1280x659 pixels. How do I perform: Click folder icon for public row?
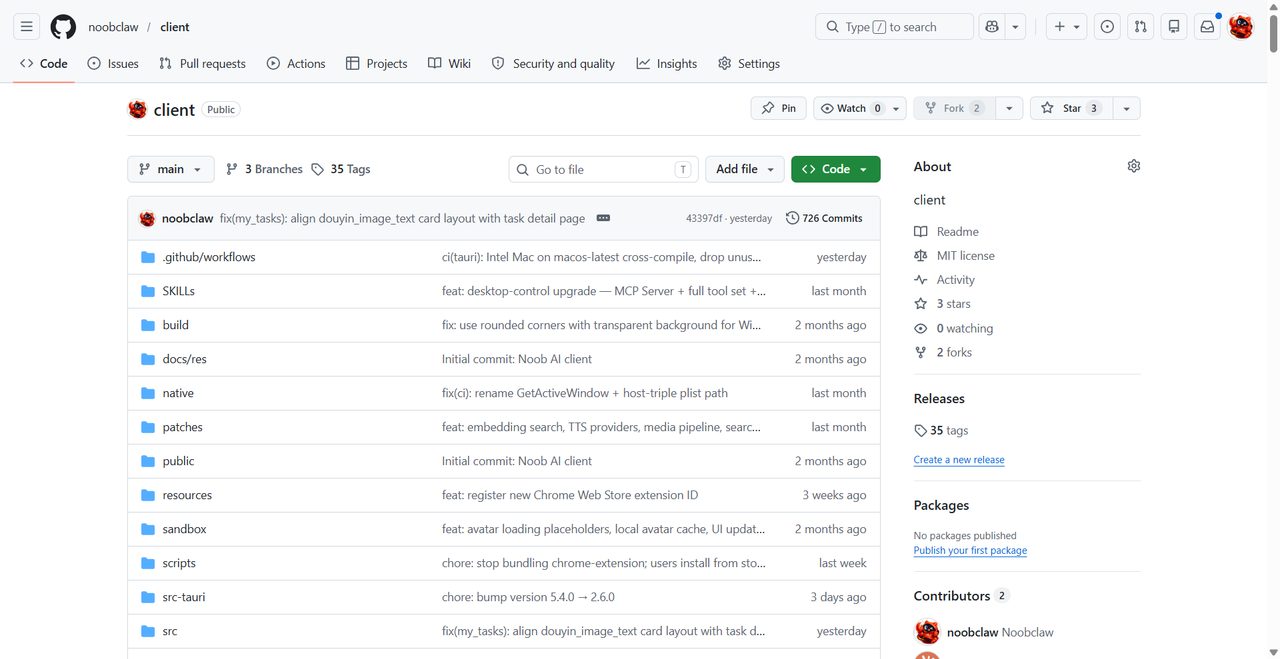[x=148, y=461]
